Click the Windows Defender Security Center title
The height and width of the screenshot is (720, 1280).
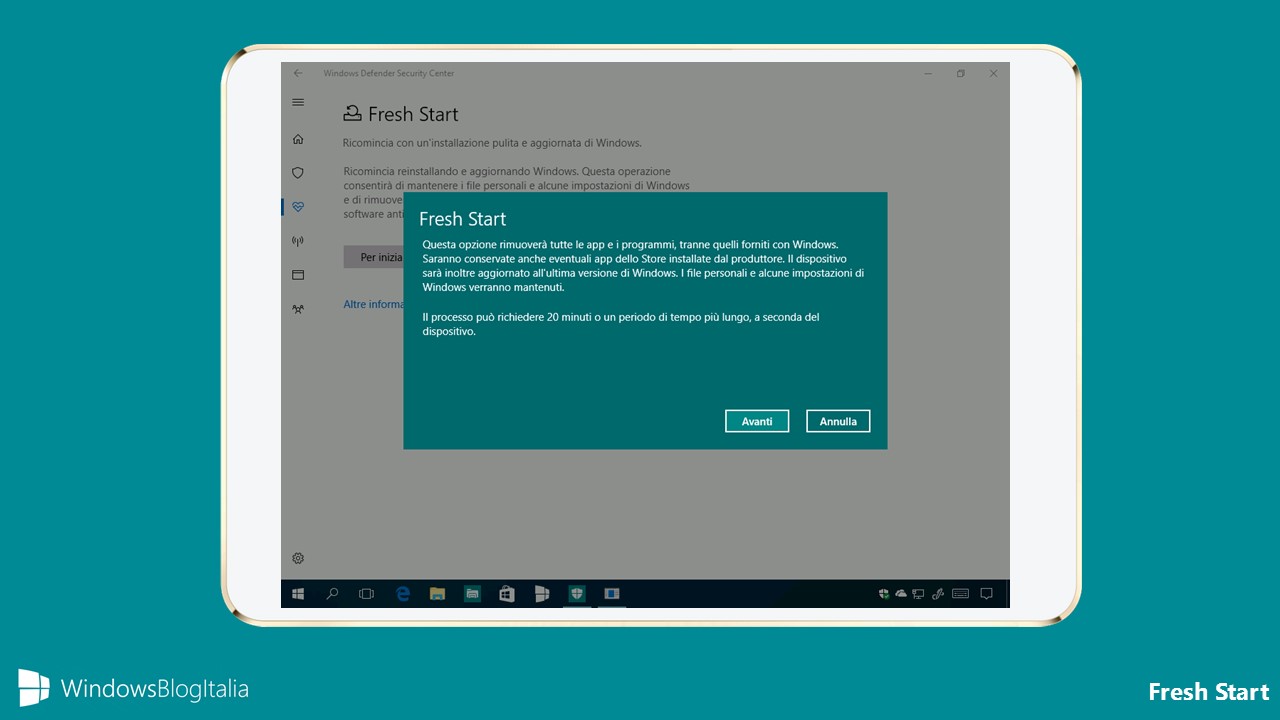pos(388,73)
